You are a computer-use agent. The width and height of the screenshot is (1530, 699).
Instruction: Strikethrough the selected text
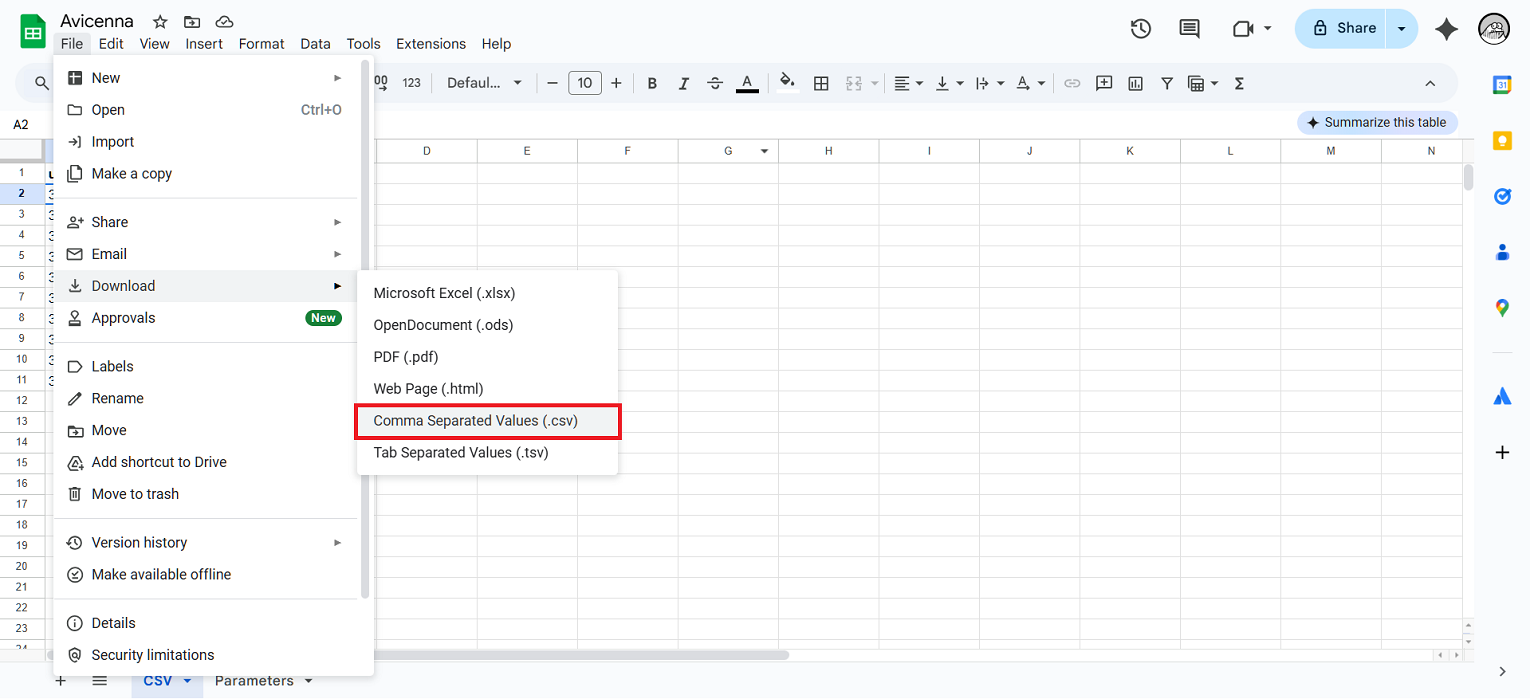[x=715, y=83]
